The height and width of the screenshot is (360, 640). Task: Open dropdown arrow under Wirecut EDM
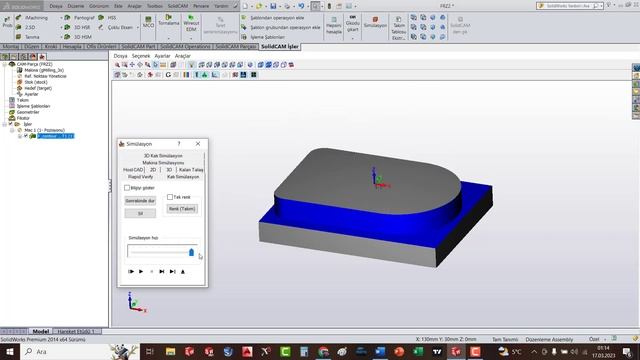click(x=191, y=38)
